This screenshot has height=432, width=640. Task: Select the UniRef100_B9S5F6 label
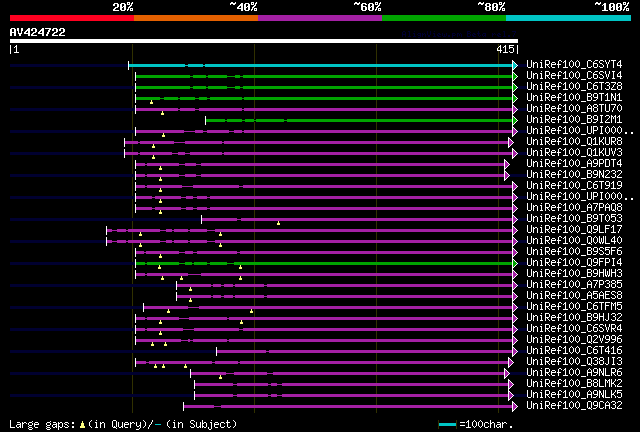pyautogui.click(x=574, y=252)
